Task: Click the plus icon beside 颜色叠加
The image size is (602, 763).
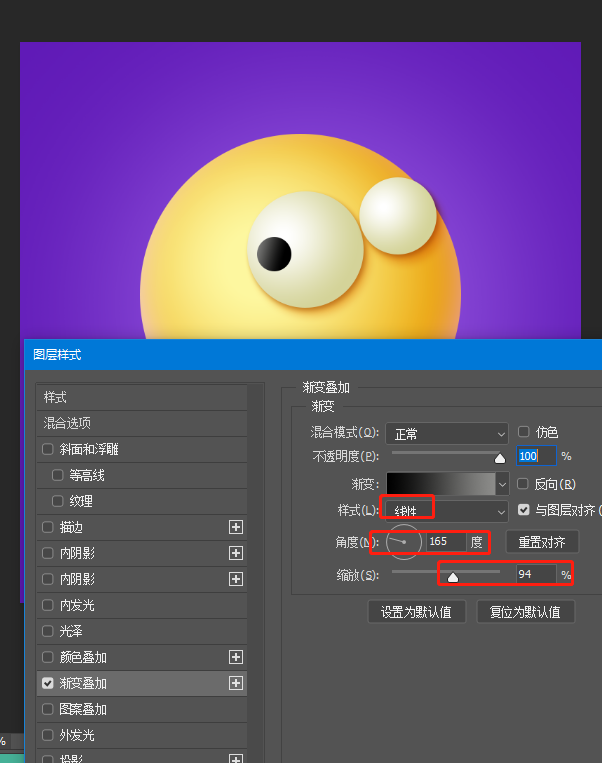Action: (x=236, y=657)
